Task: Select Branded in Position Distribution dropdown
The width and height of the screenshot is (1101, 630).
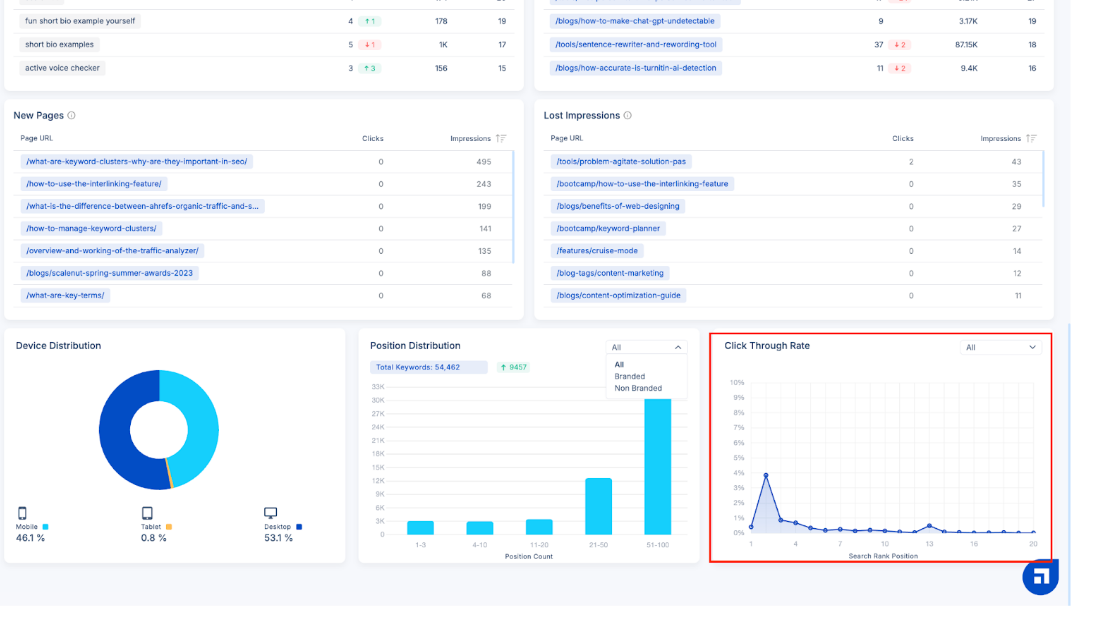Action: coord(630,377)
